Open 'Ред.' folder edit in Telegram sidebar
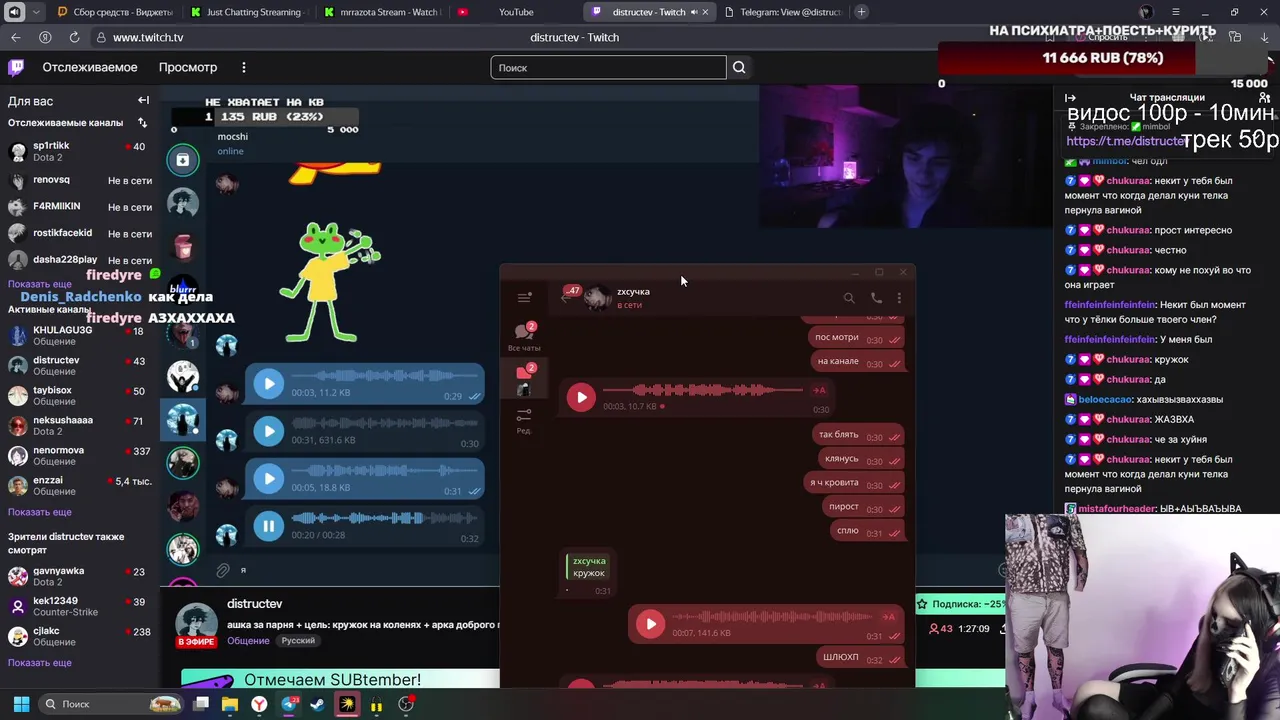The width and height of the screenshot is (1280, 720). pos(524,420)
